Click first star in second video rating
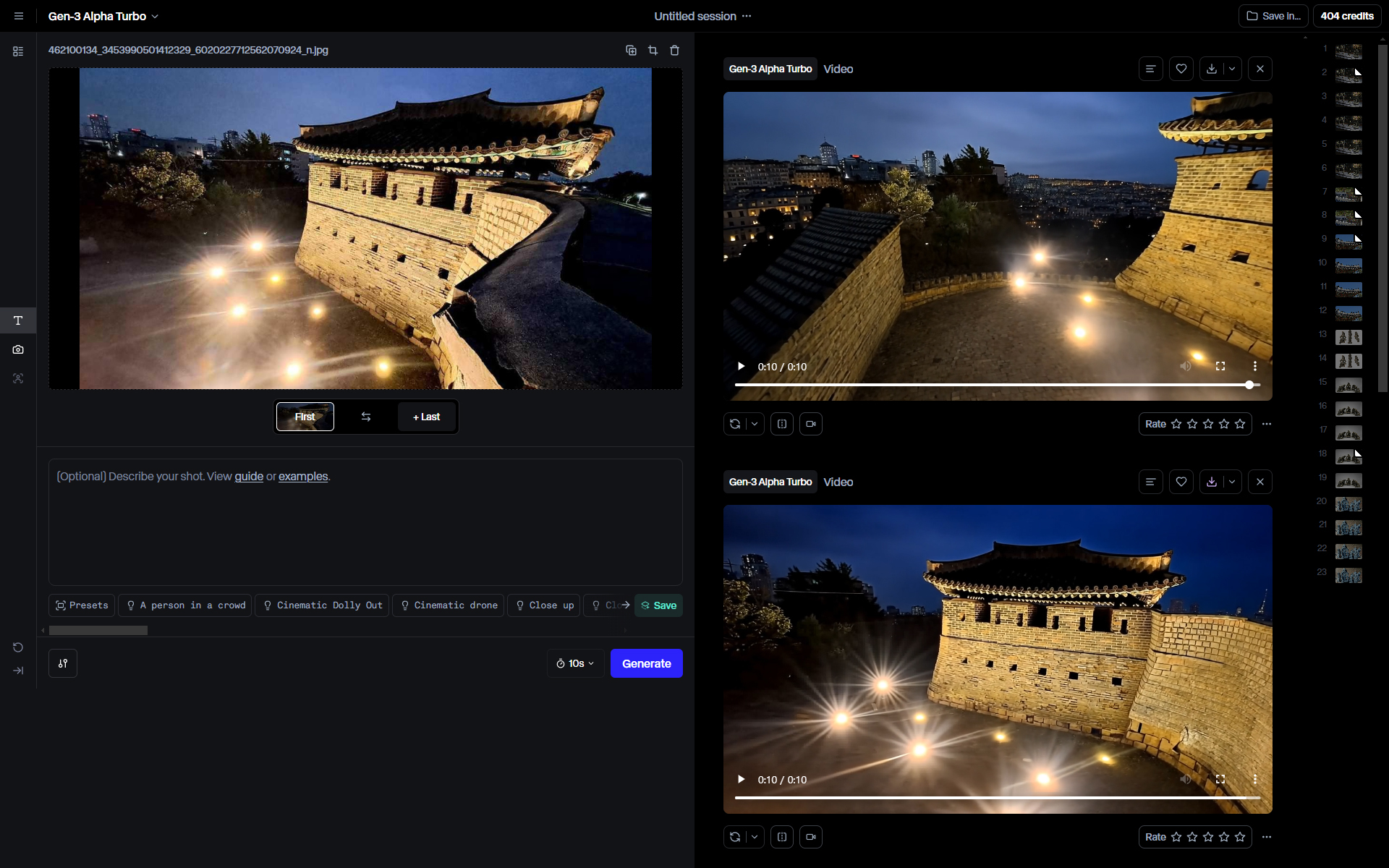Screen dimensions: 1389x868 click(x=1176, y=837)
